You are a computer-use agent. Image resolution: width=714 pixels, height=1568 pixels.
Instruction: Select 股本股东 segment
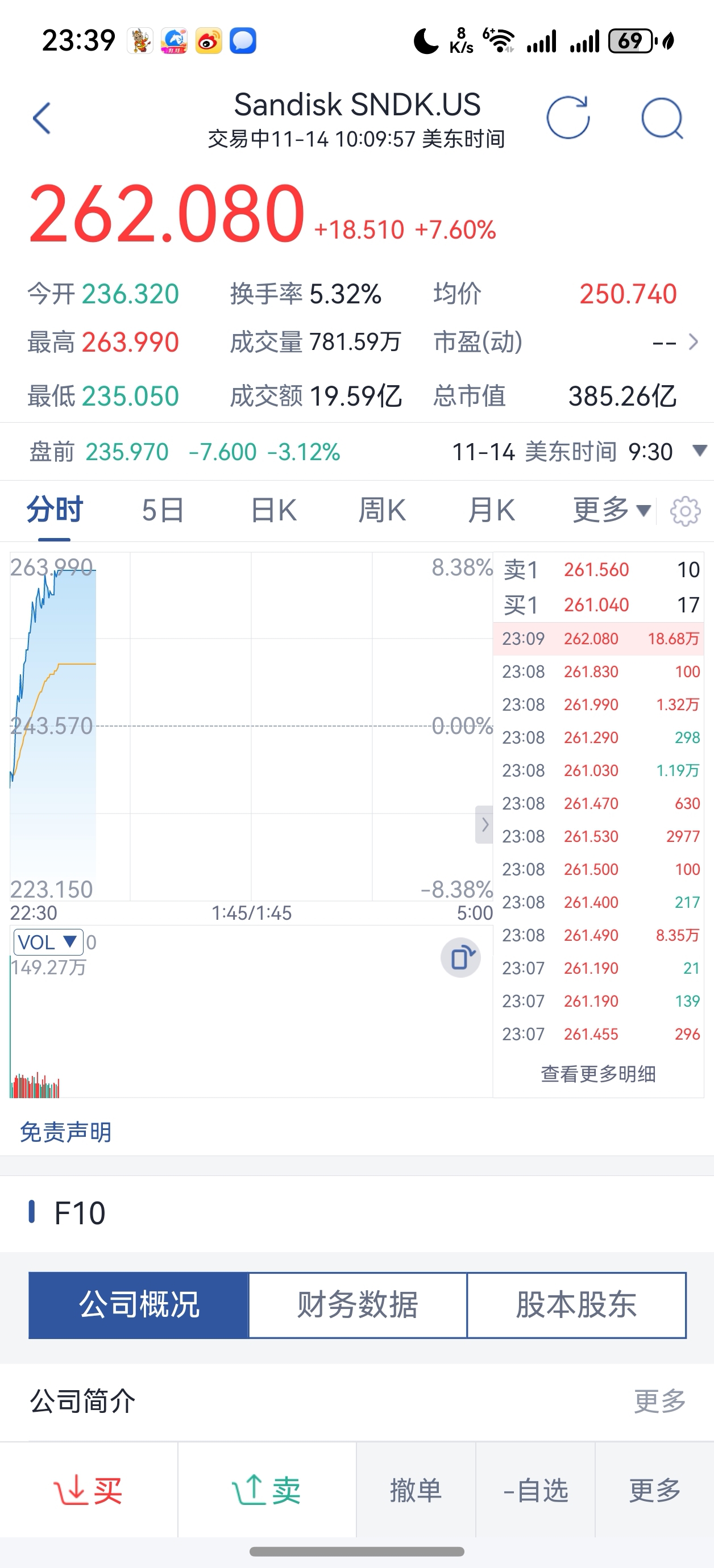click(x=576, y=1305)
